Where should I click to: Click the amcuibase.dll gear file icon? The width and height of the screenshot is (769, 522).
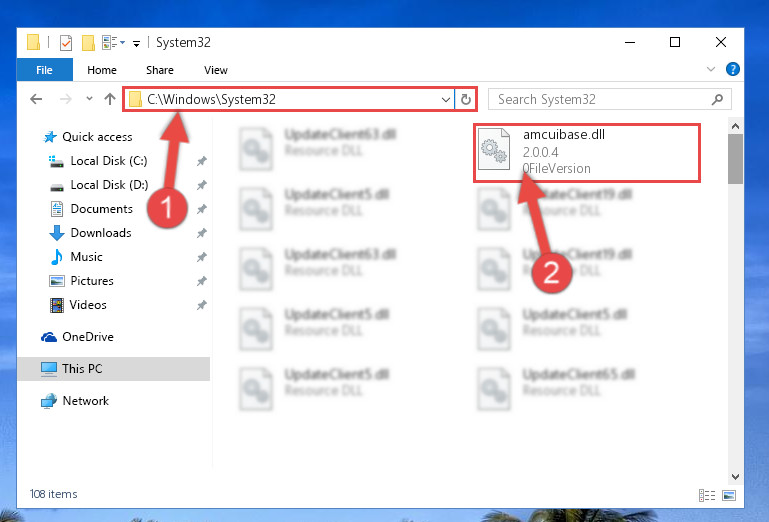[494, 149]
